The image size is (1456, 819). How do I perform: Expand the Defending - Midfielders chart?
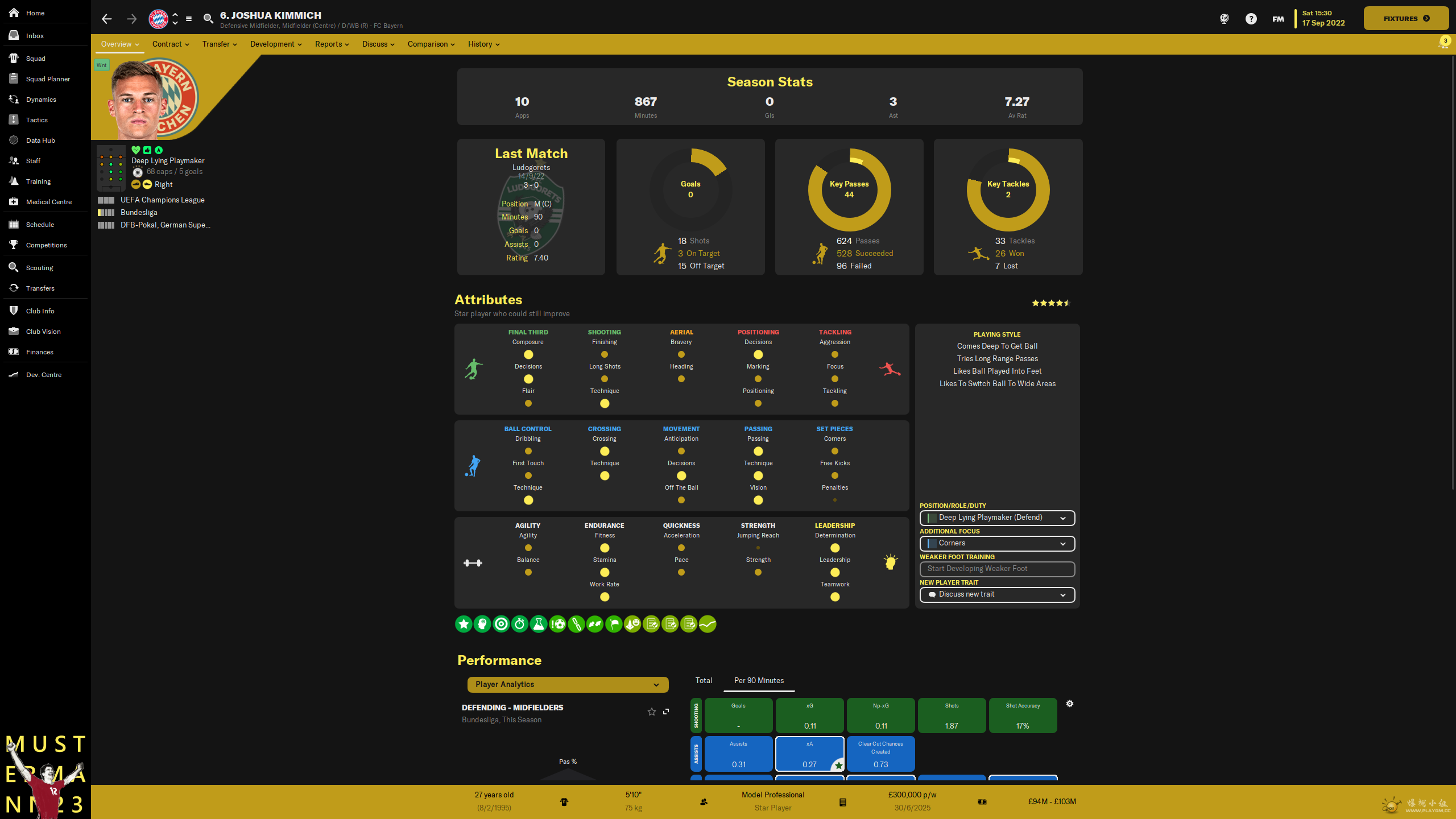pyautogui.click(x=666, y=712)
